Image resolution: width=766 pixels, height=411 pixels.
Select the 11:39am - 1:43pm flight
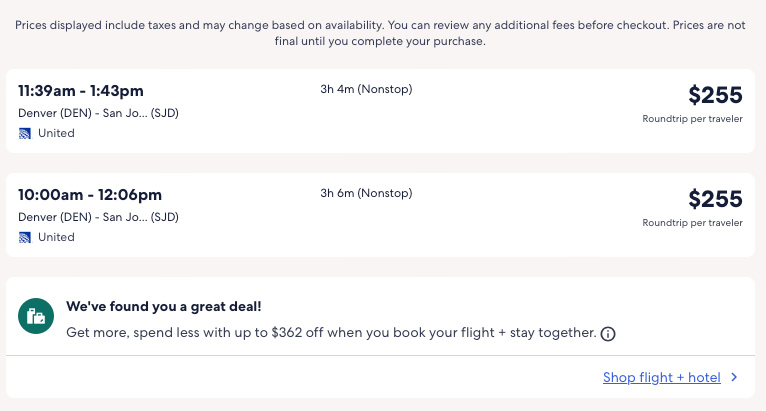tap(81, 90)
